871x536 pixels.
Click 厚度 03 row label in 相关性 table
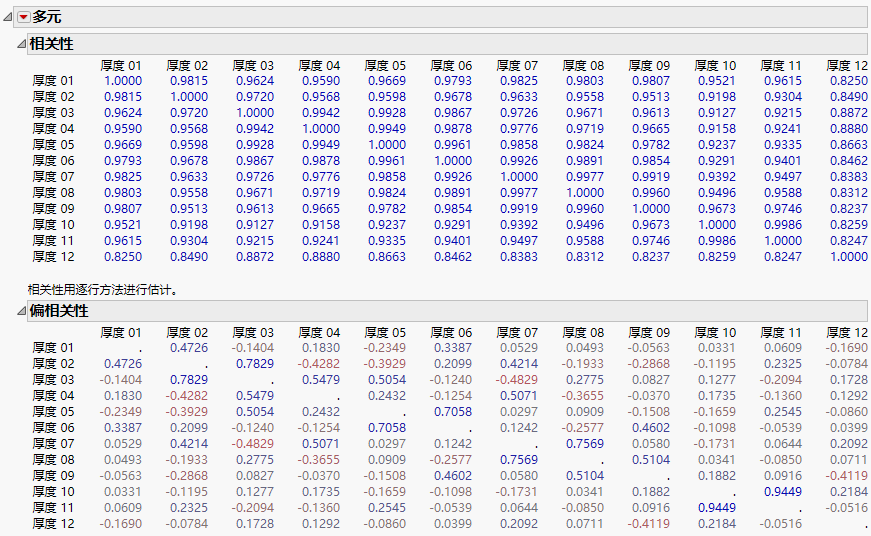[x=53, y=113]
